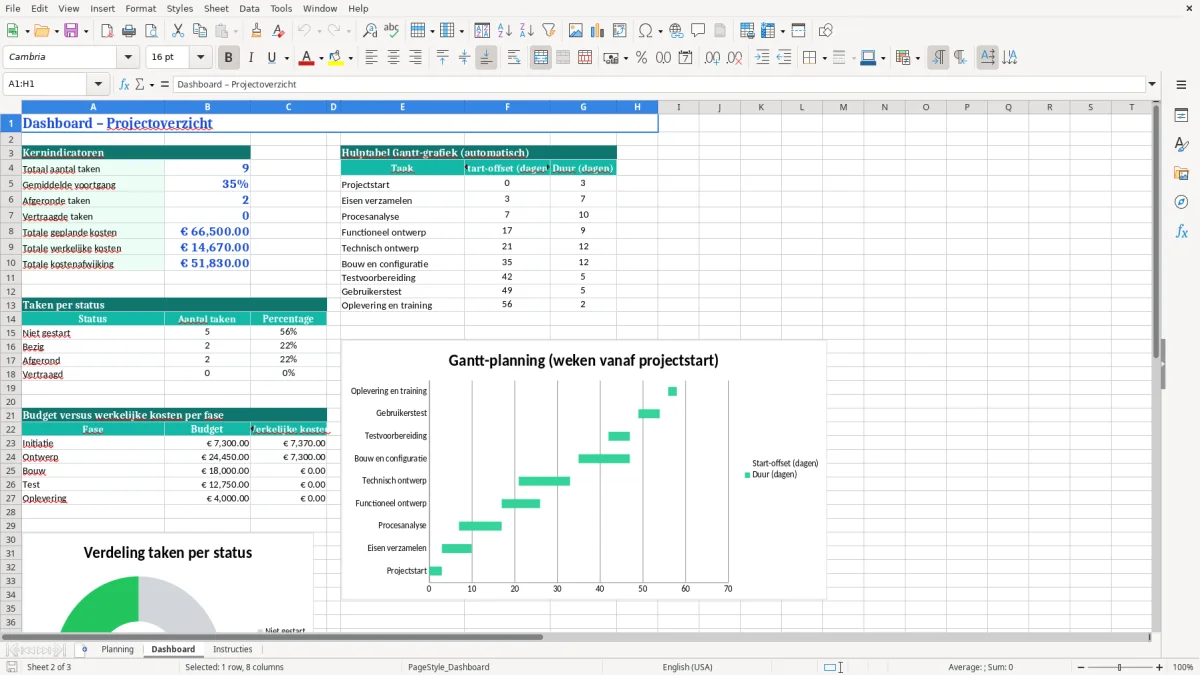This screenshot has height=675, width=1200.
Task: Click the Clone Formatting paintbrush icon
Action: (257, 31)
